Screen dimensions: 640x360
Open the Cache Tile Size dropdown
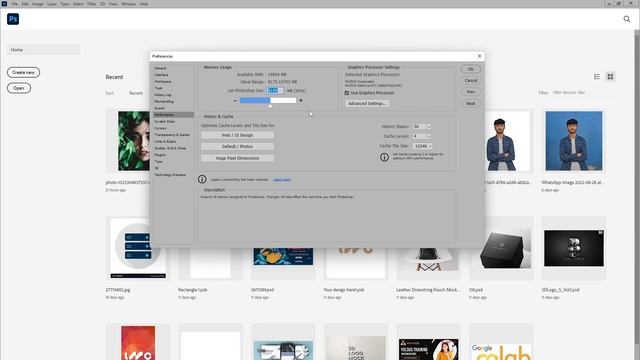coord(422,146)
